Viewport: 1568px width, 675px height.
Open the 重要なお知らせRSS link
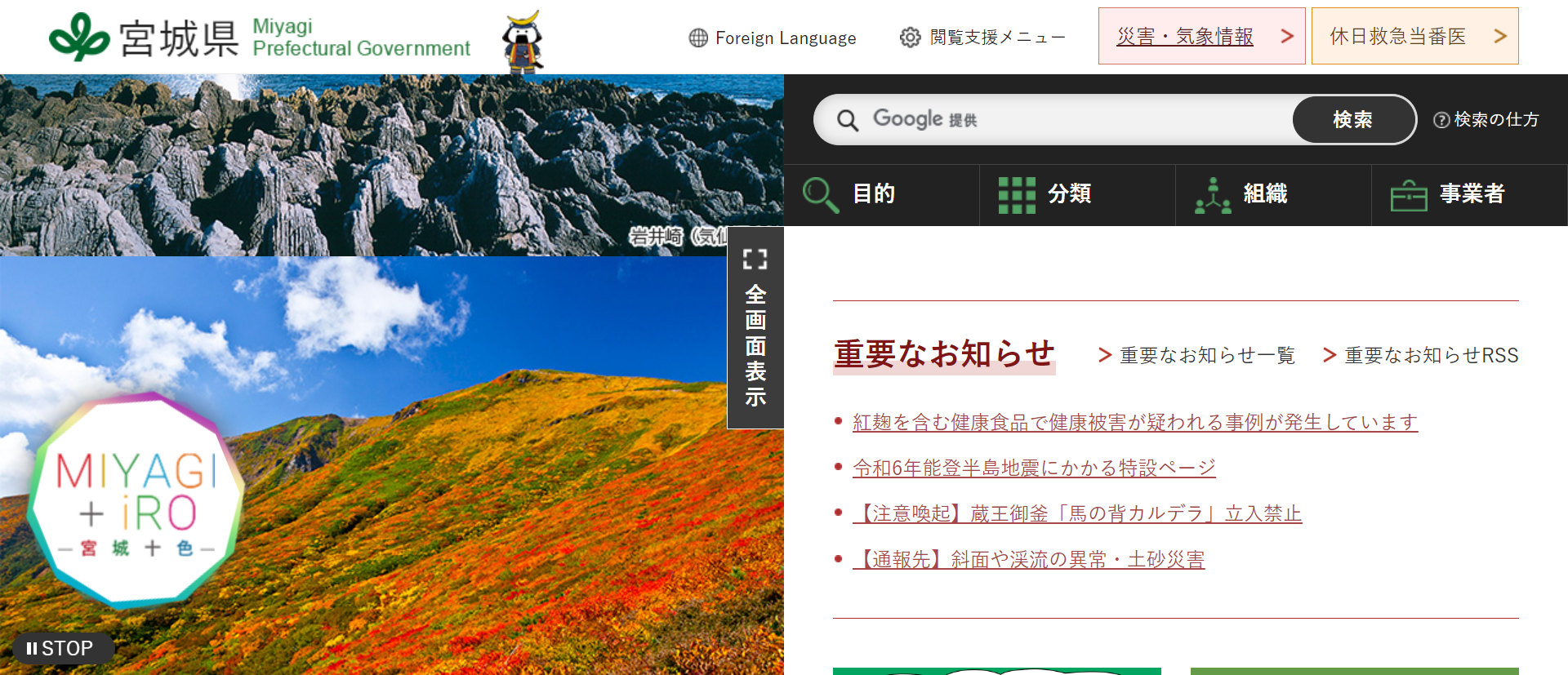pos(1421,355)
